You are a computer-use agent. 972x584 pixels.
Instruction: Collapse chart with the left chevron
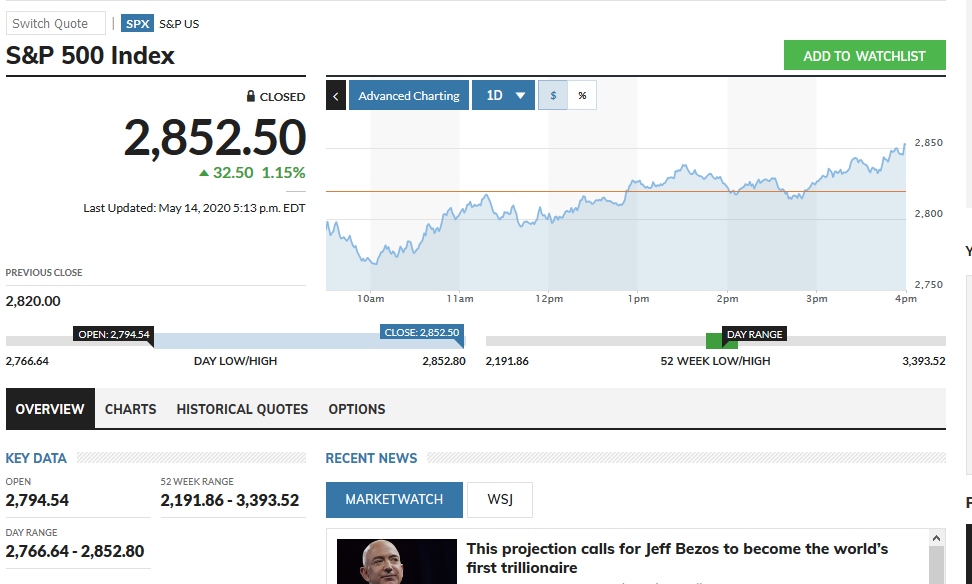(x=336, y=96)
